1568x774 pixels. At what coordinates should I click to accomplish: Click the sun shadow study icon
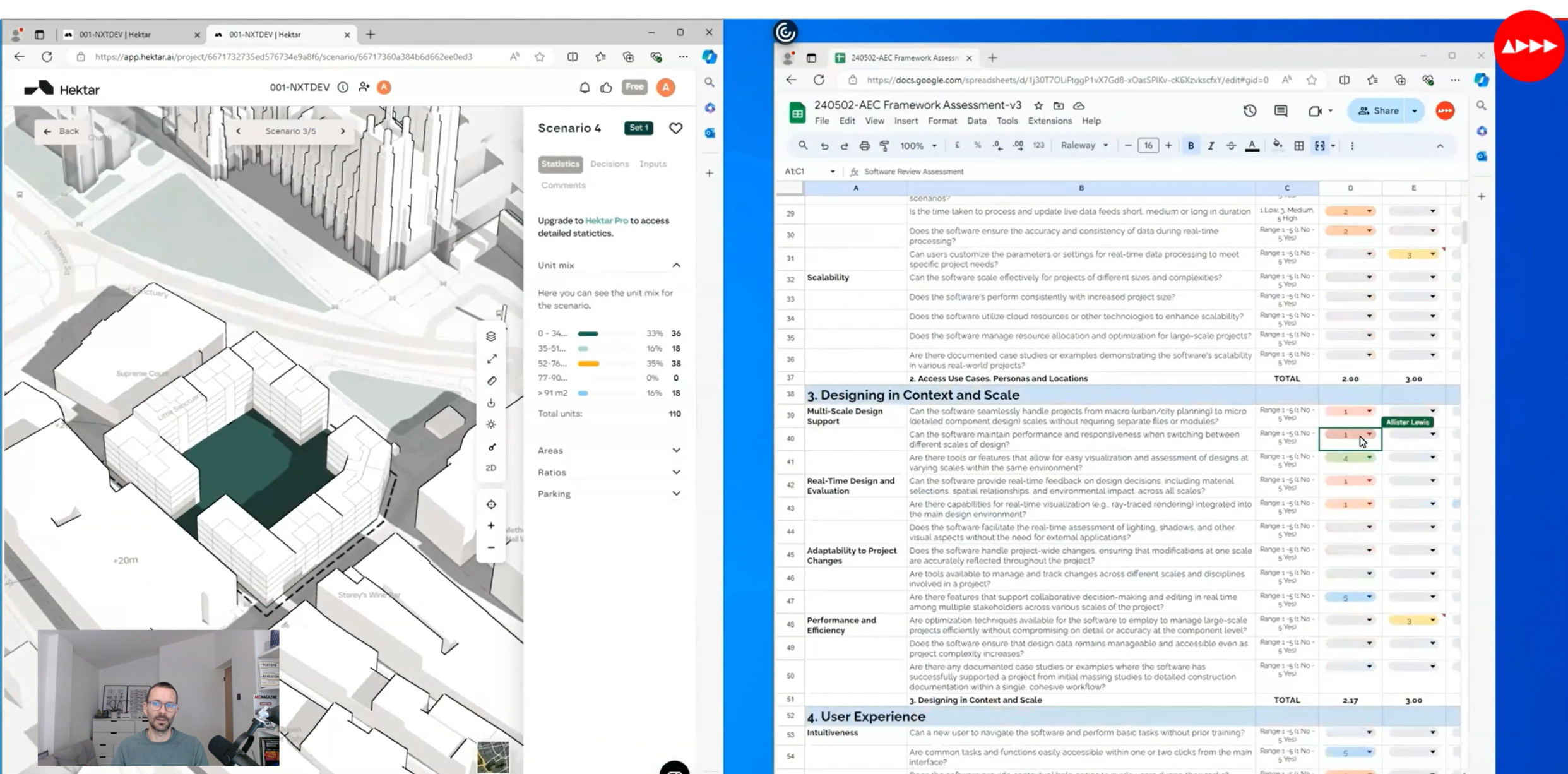click(491, 424)
